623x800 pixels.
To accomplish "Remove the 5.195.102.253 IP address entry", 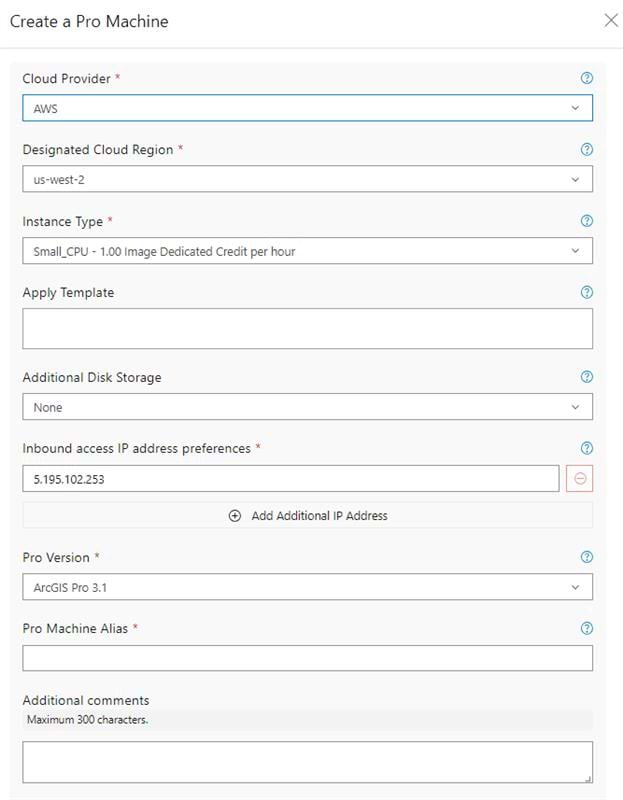I will click(x=580, y=479).
